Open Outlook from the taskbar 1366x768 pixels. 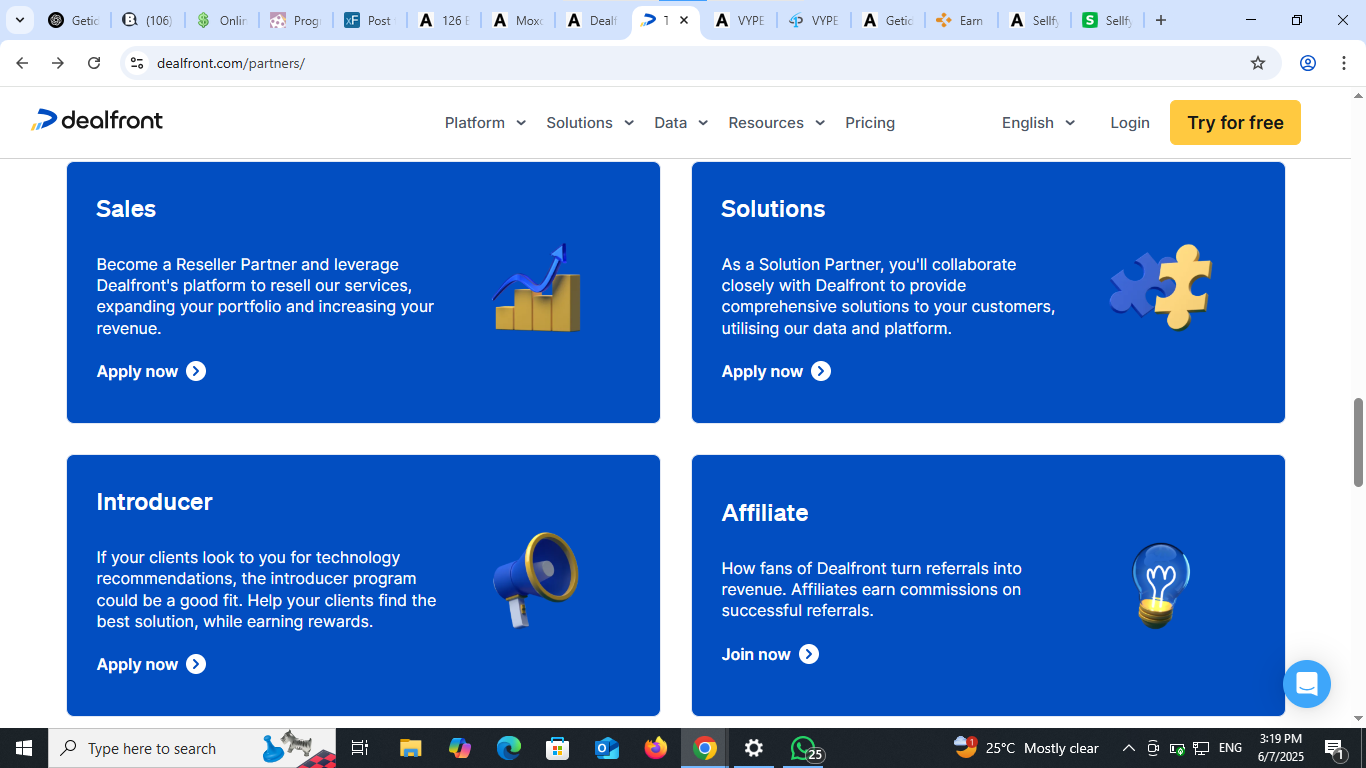(x=606, y=748)
